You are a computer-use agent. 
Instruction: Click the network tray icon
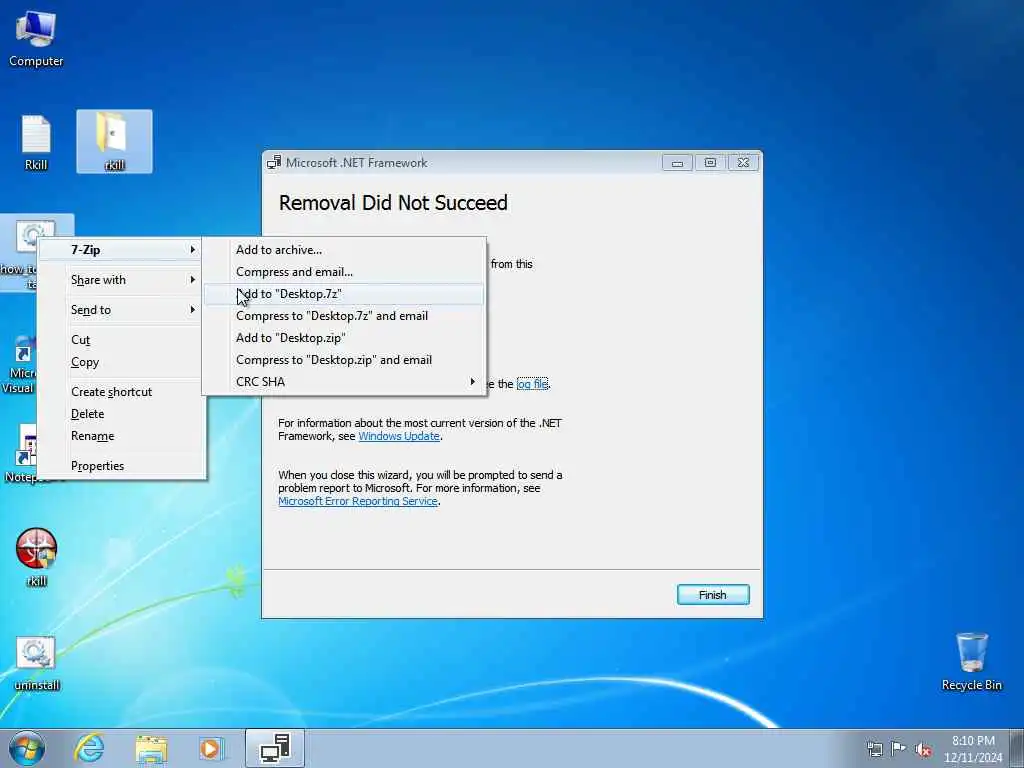click(x=874, y=749)
